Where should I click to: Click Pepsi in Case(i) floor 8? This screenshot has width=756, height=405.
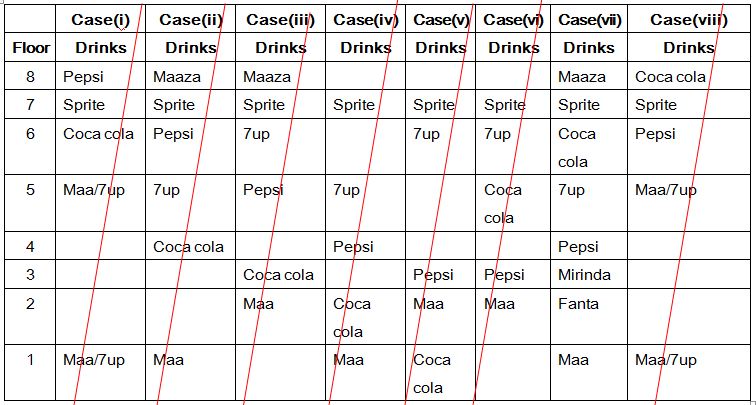83,76
